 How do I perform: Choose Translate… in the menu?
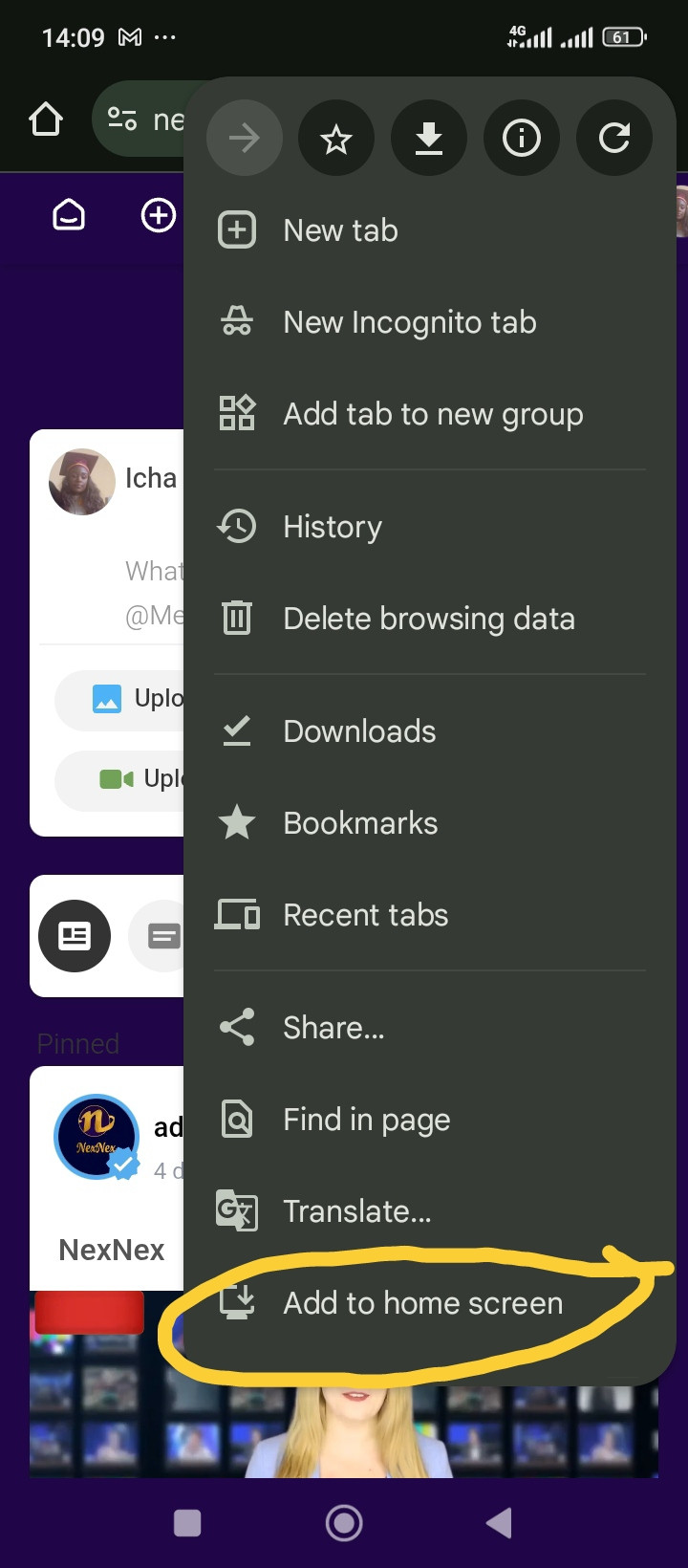pyautogui.click(x=356, y=1211)
